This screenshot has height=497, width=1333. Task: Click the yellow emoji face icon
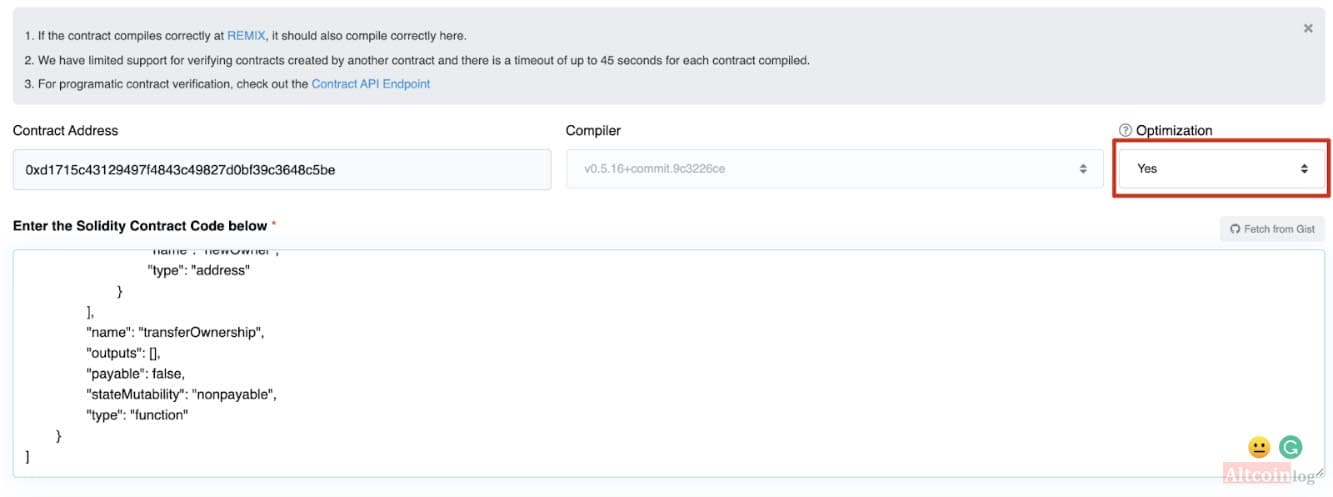(x=1259, y=447)
